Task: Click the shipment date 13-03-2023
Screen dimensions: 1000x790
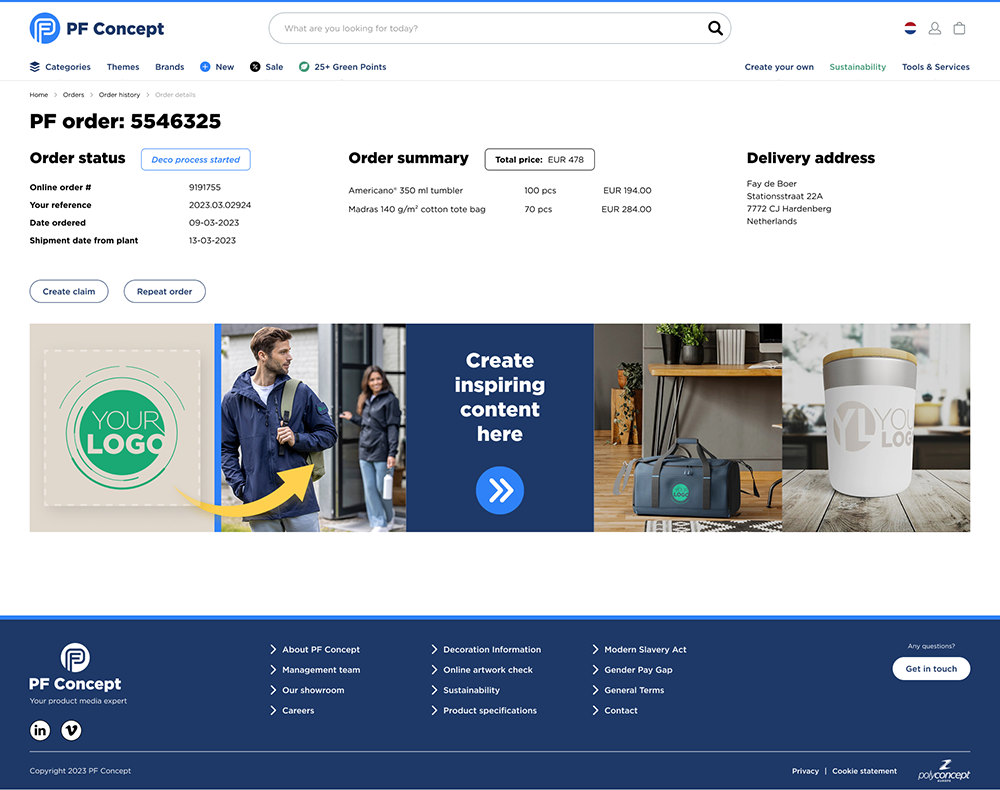Action: [x=212, y=240]
